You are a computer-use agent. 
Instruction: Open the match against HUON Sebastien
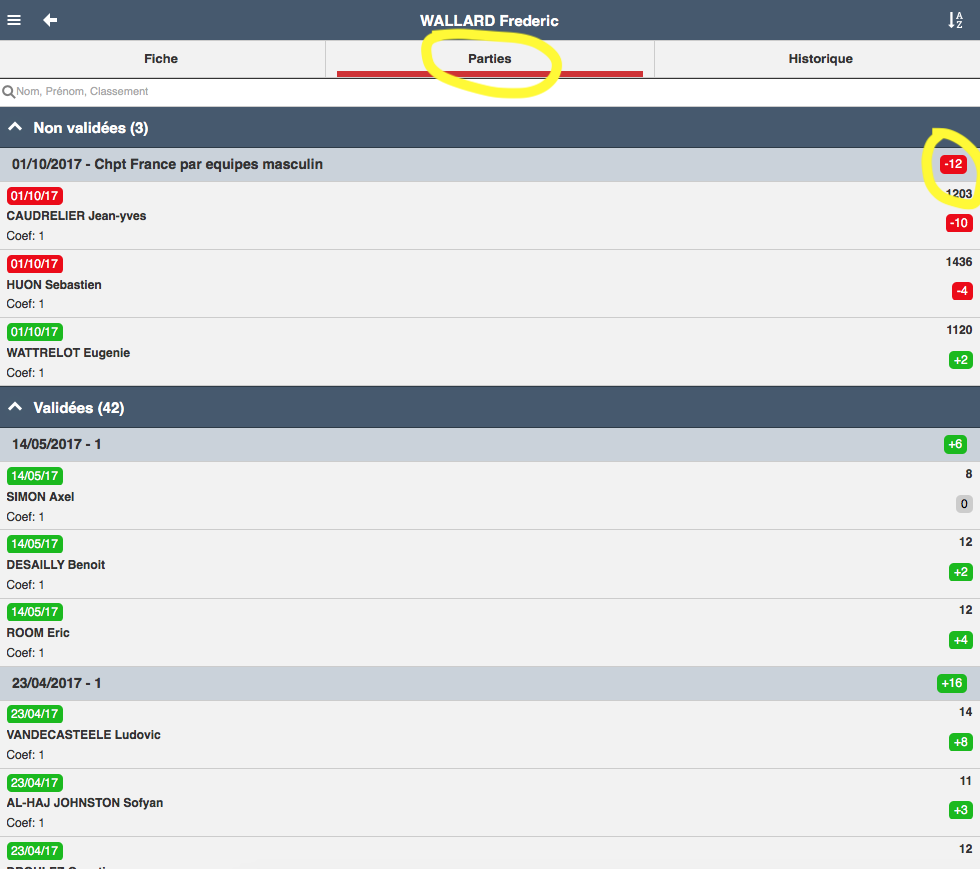(x=490, y=284)
